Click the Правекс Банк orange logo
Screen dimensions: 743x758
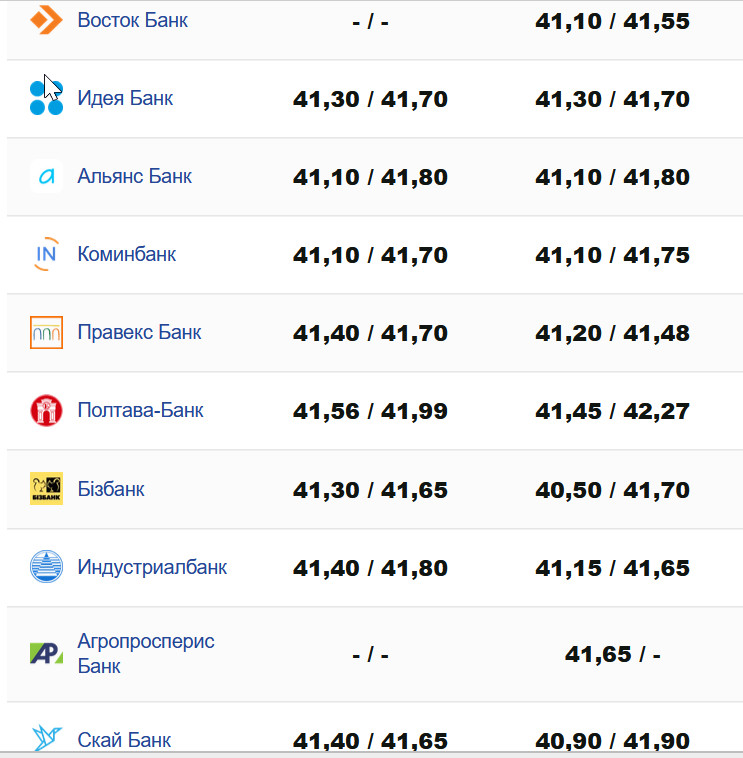point(46,332)
